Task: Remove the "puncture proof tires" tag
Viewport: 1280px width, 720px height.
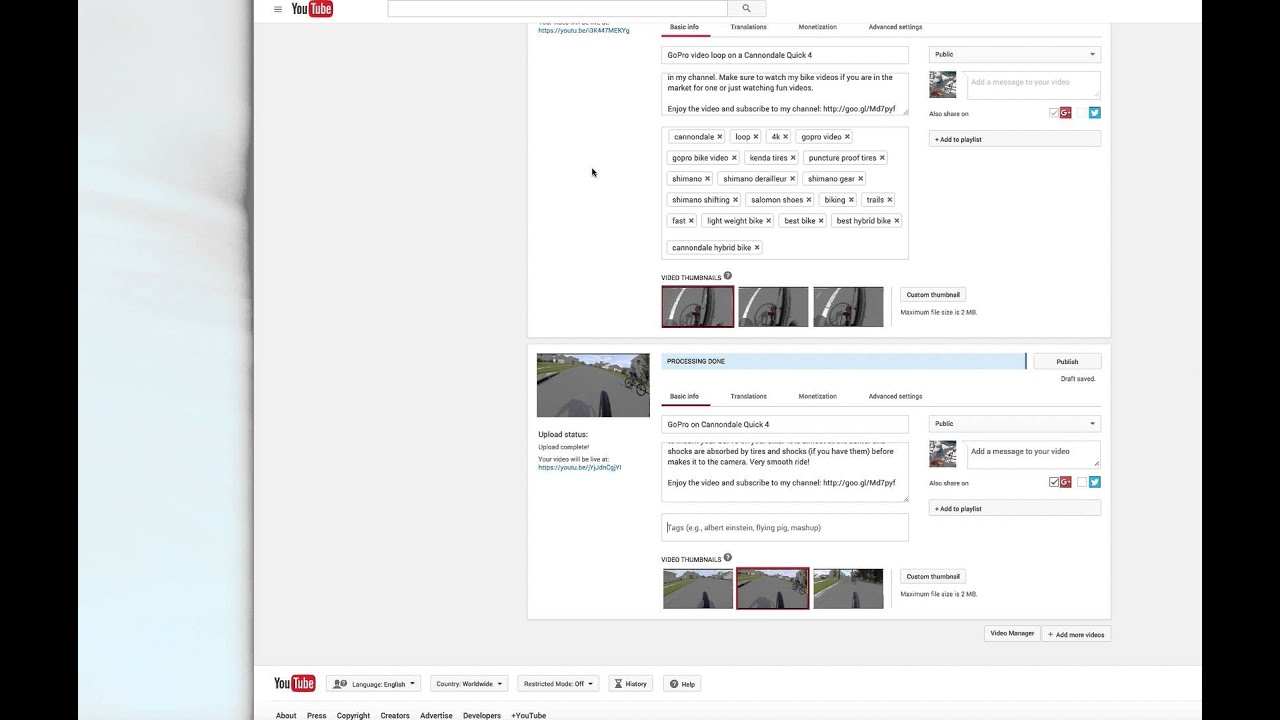Action: click(882, 158)
